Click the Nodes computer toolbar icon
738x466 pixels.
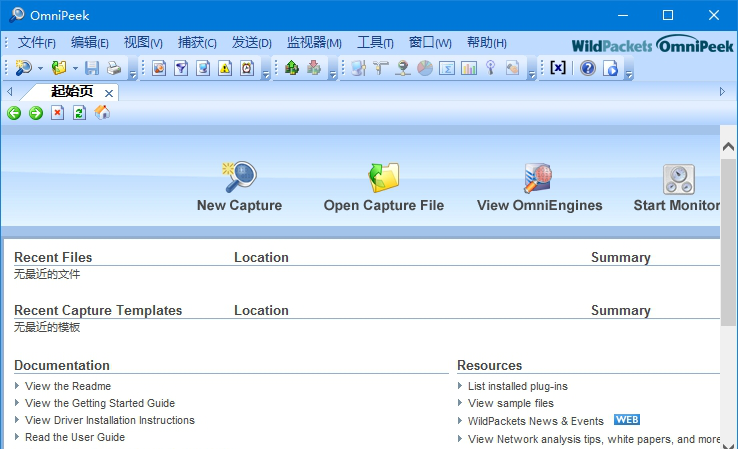point(359,68)
